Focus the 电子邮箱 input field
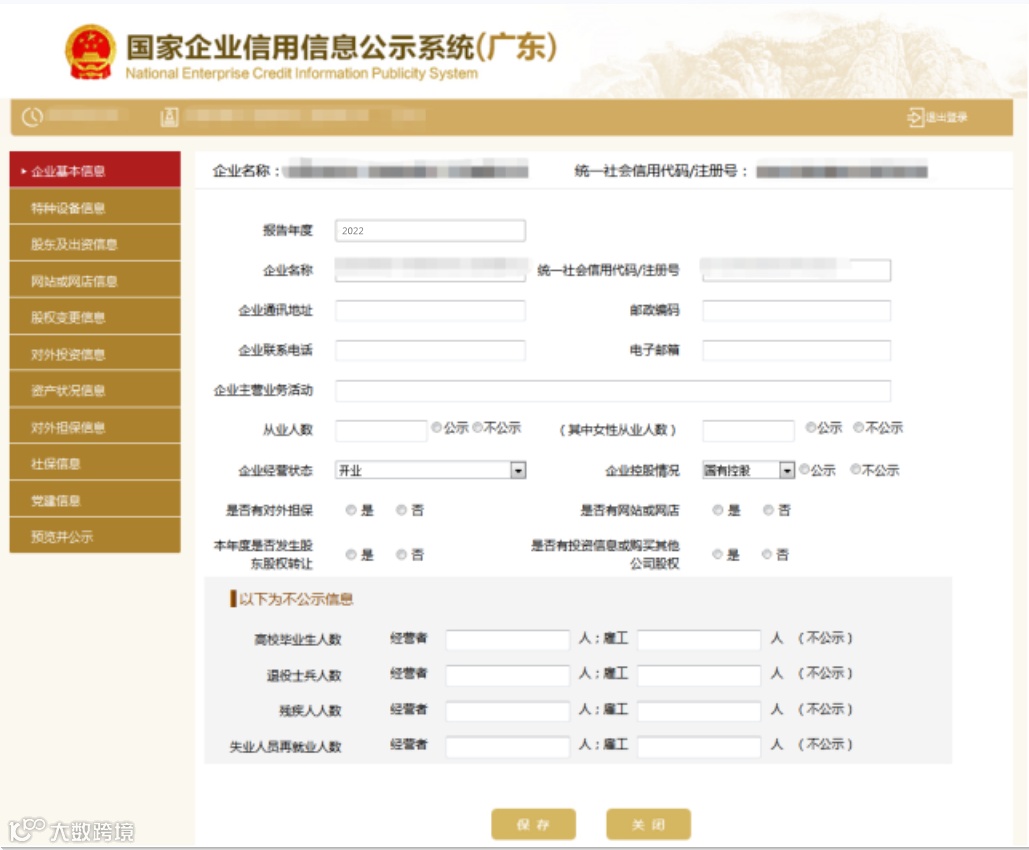 797,351
